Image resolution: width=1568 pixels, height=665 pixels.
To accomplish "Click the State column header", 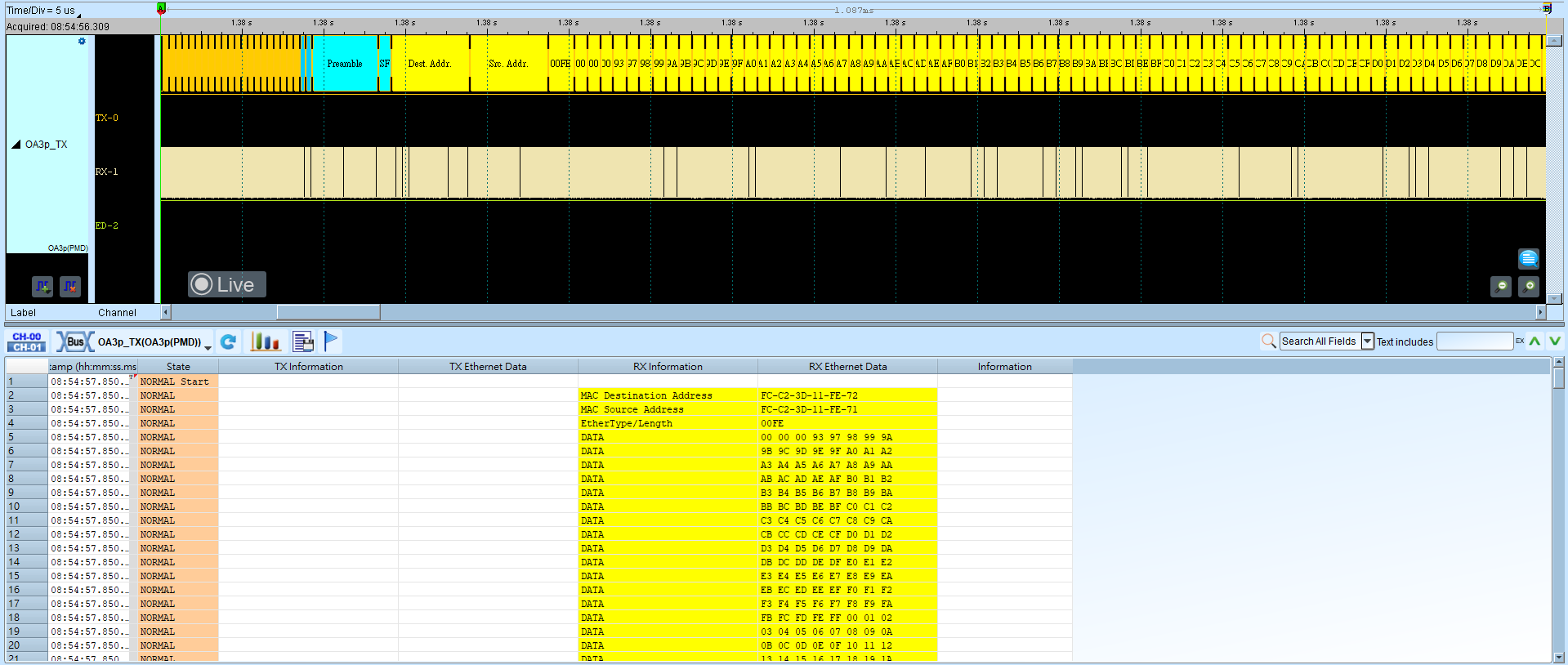I will pyautogui.click(x=178, y=367).
